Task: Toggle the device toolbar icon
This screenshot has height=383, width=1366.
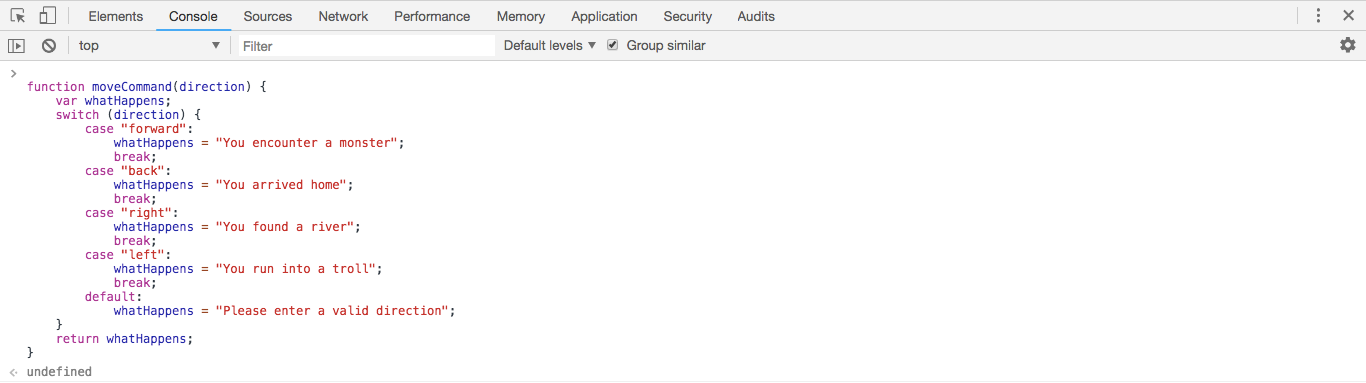Action: pyautogui.click(x=47, y=16)
